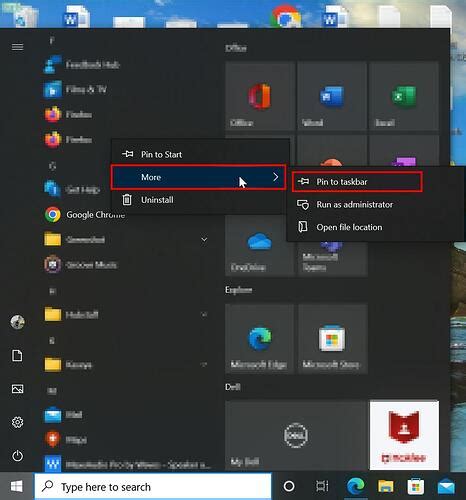Open Settings gear in Start rail
The image size is (466, 500).
click(18, 422)
